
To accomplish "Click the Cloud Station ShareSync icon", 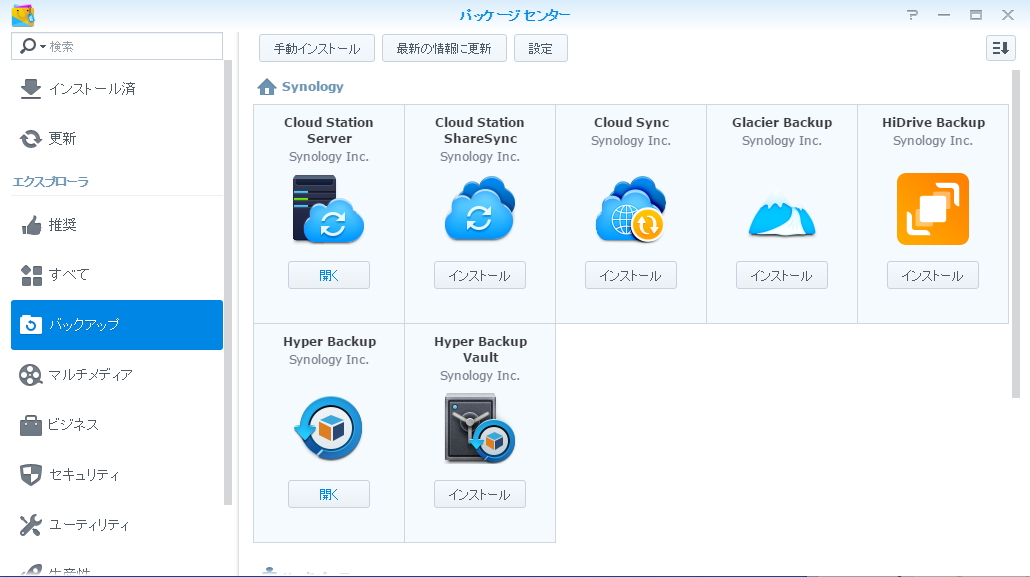I will click(480, 208).
